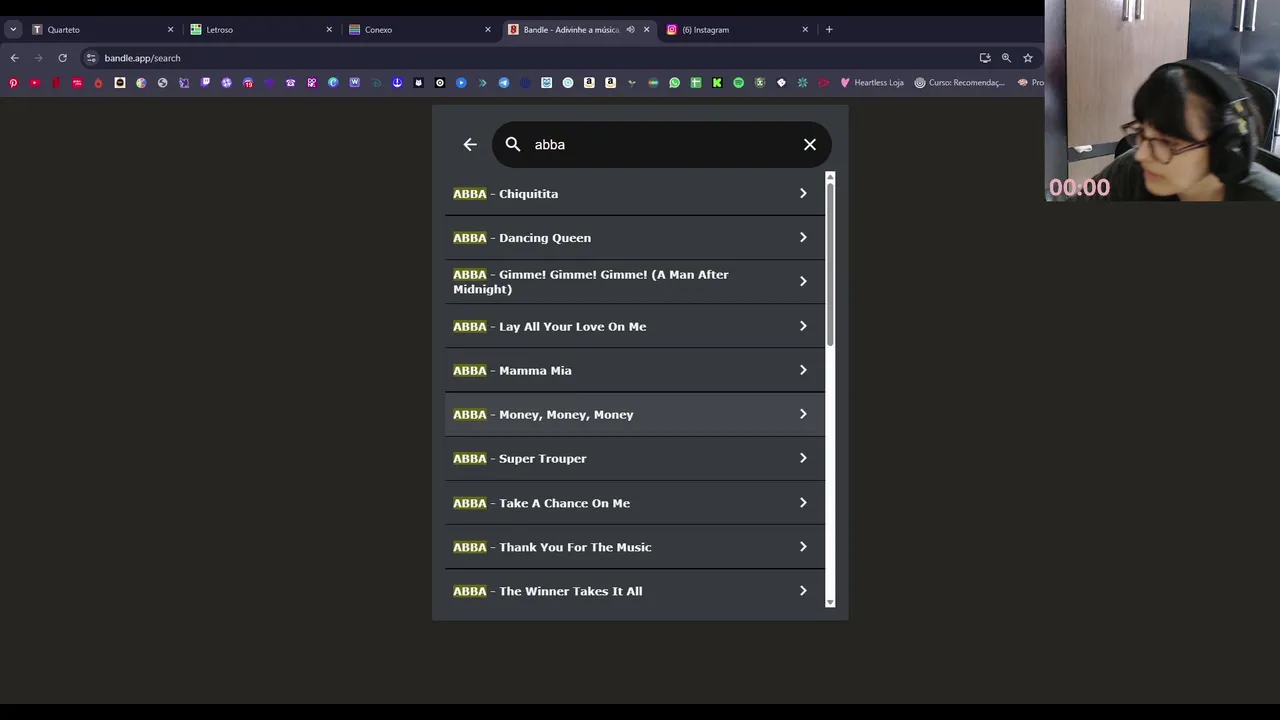The image size is (1280, 720).
Task: Open chevron for ABBA - Dancing Queen
Action: point(803,238)
